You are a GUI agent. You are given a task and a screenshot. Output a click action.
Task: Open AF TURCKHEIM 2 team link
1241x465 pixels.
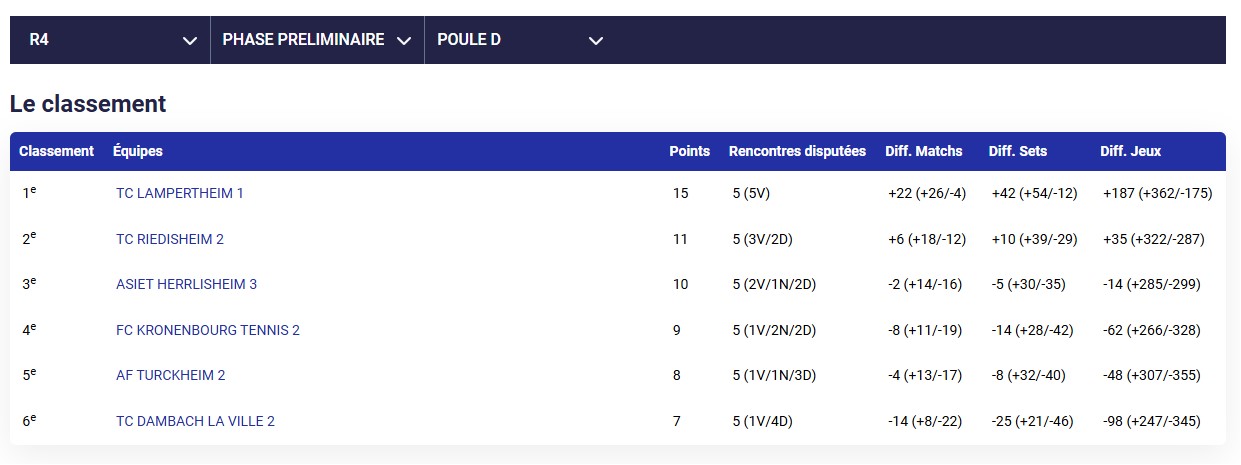171,375
